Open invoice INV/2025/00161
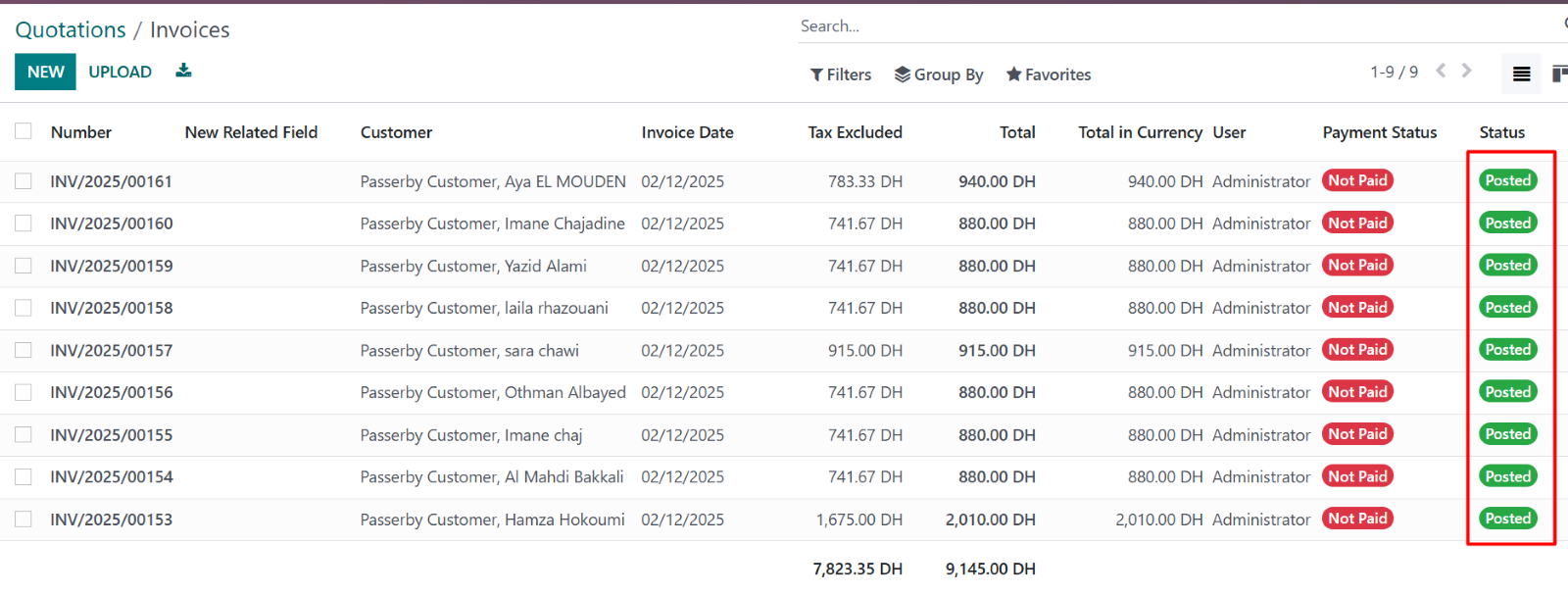The width and height of the screenshot is (1568, 594). (x=111, y=181)
